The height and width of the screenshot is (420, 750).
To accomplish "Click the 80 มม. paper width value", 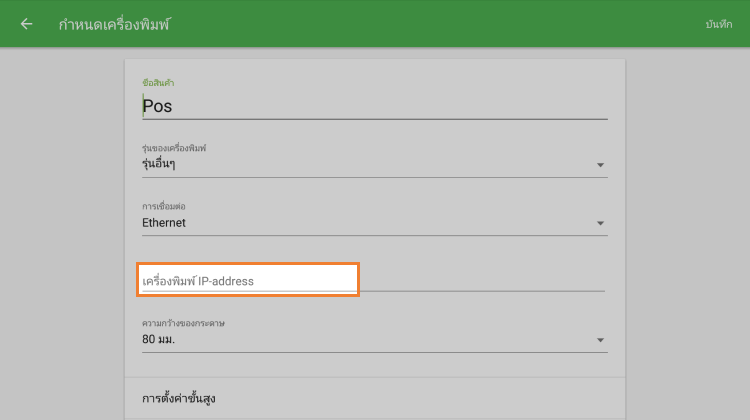I will [x=162, y=339].
